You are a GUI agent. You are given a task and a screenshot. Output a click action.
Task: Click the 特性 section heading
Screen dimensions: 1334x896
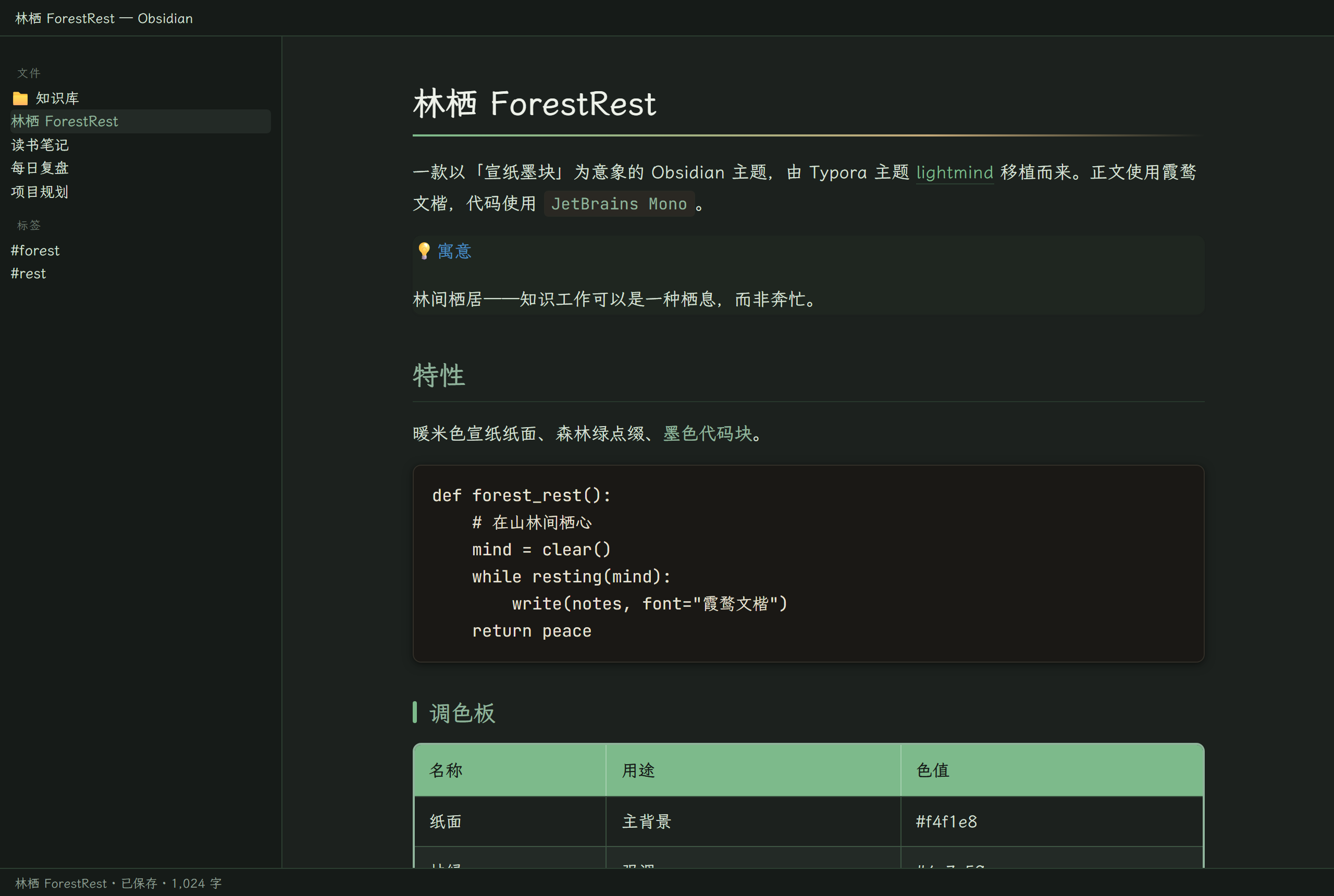[438, 376]
